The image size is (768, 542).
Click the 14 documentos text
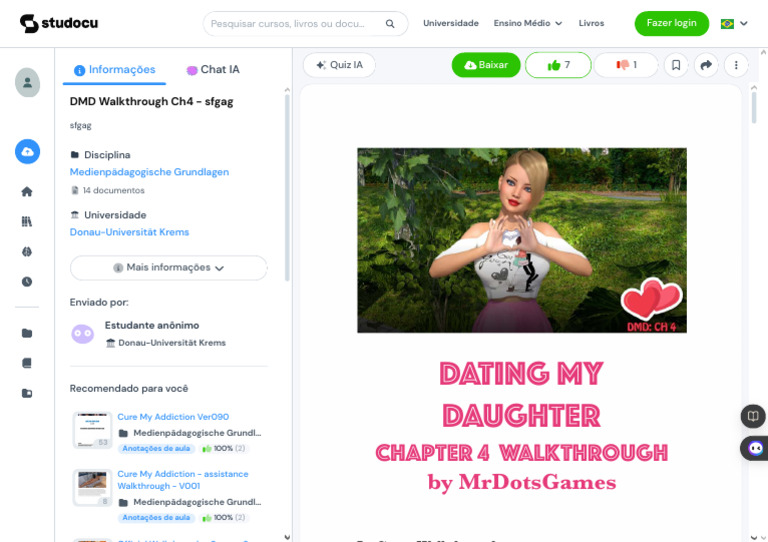(114, 190)
